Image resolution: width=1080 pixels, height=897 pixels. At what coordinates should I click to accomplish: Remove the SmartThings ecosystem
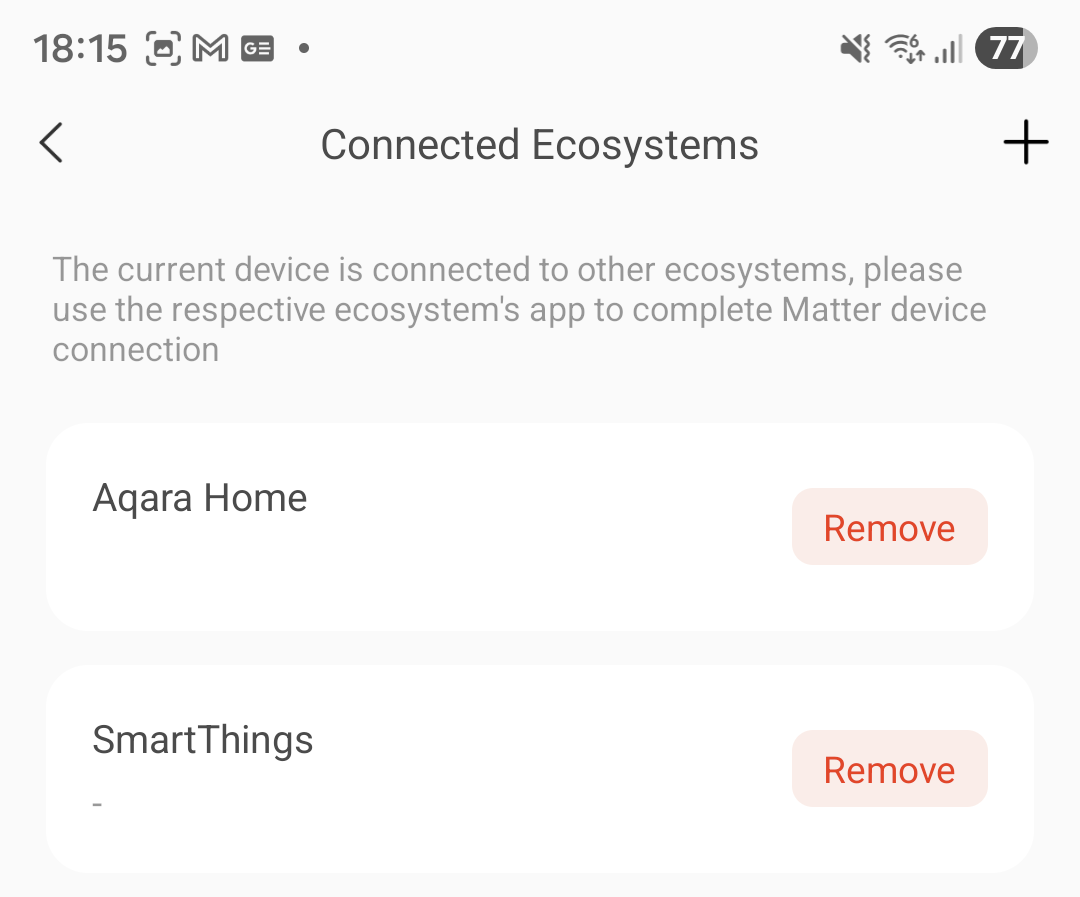[x=889, y=769]
